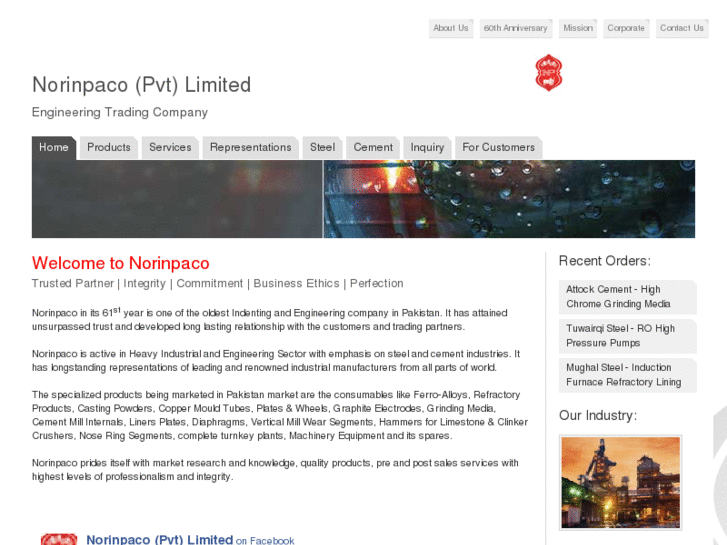Click the Our Industry steel plant photo
The width and height of the screenshot is (727, 545).
coord(621,482)
